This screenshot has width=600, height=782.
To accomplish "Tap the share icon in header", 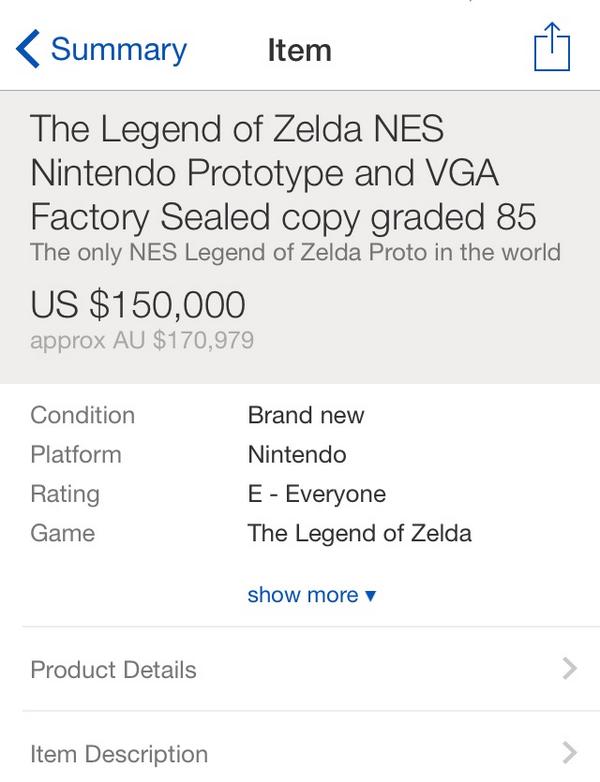I will point(551,48).
